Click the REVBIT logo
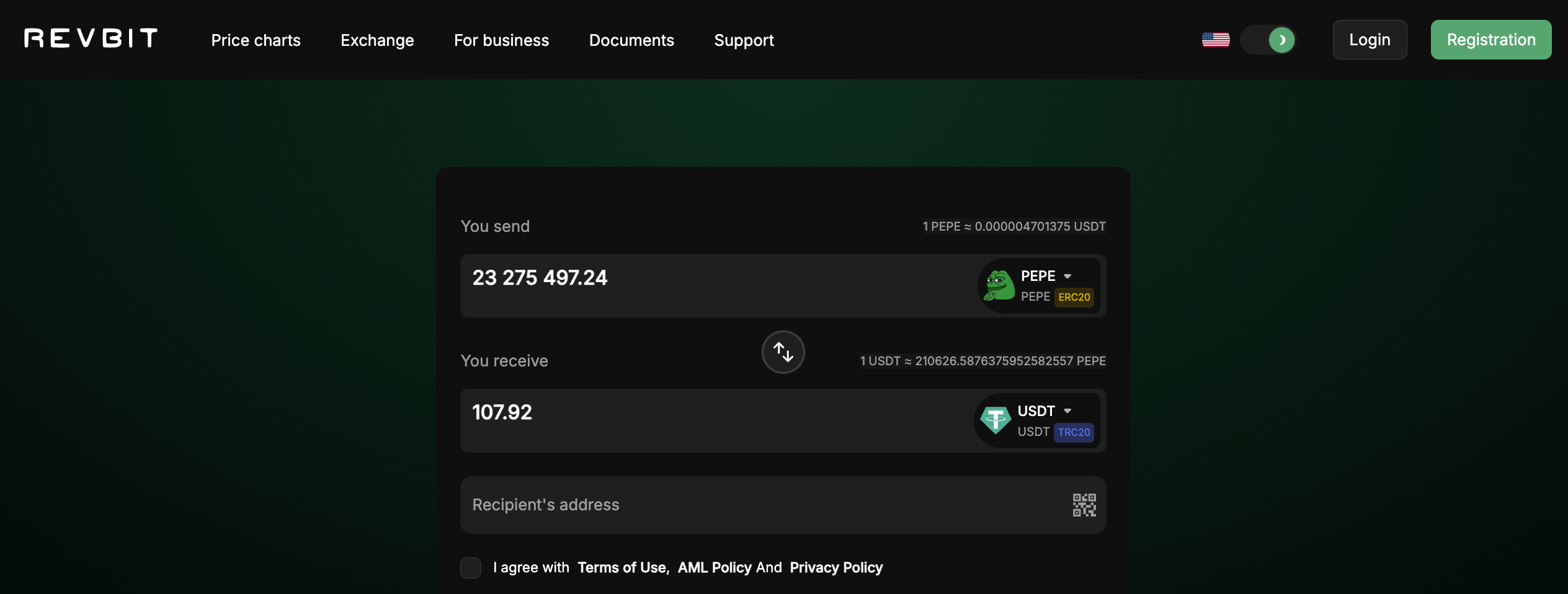Viewport: 1568px width, 594px height. click(x=91, y=38)
